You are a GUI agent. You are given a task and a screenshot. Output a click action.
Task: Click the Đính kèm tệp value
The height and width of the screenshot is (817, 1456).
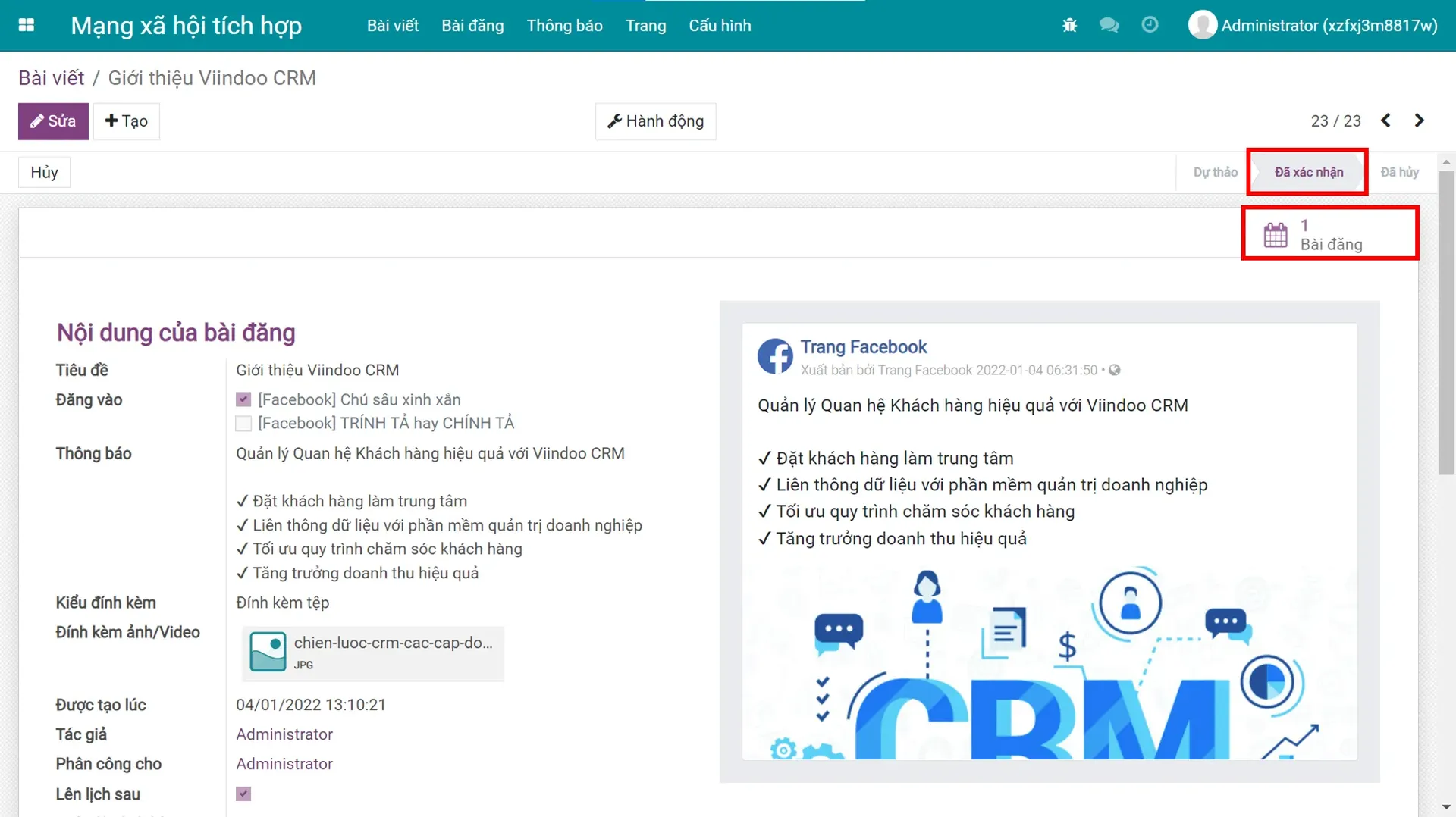coord(282,603)
